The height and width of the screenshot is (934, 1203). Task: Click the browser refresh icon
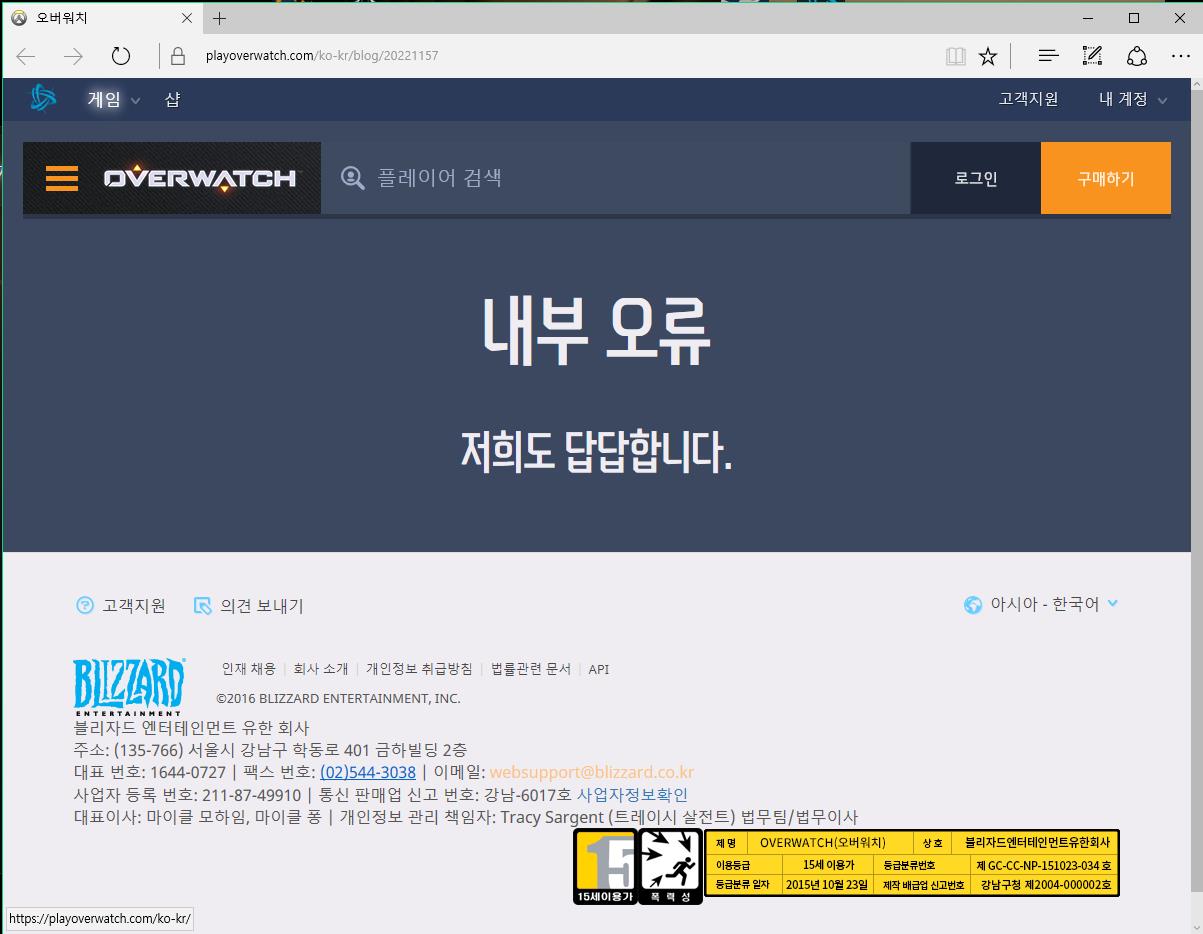121,56
